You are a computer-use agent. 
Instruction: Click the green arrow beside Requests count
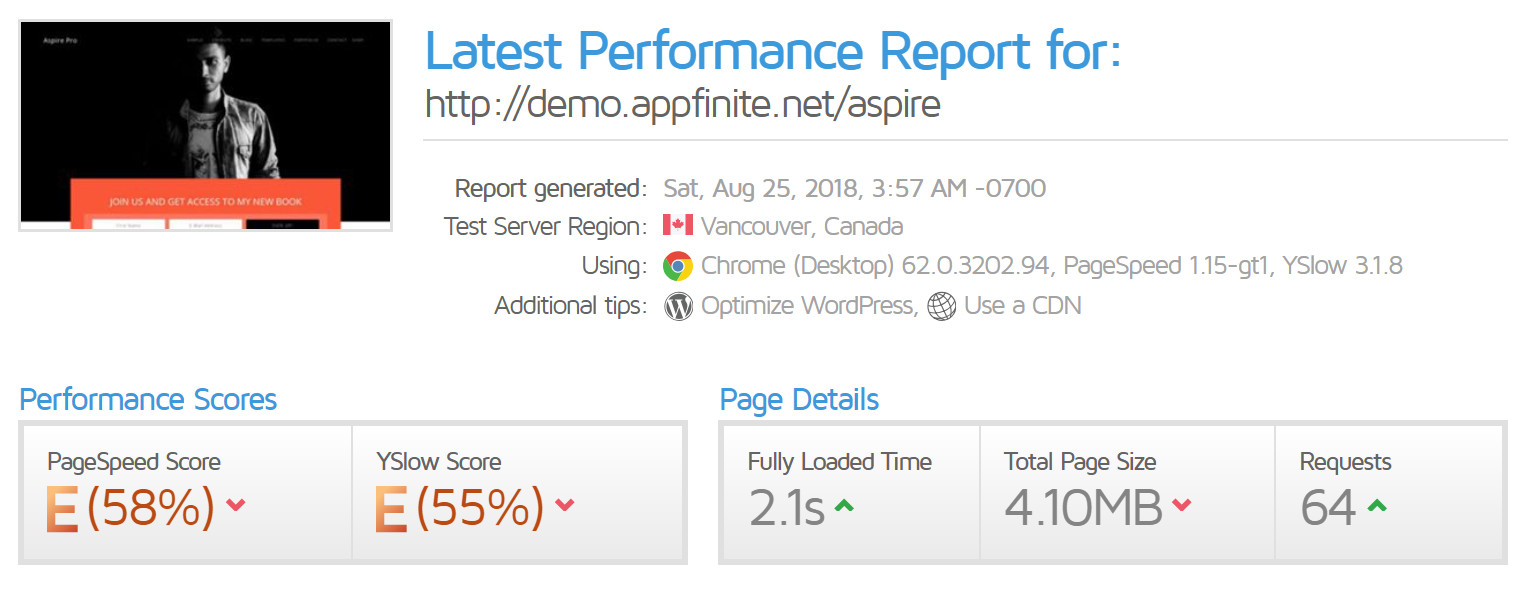[1377, 506]
